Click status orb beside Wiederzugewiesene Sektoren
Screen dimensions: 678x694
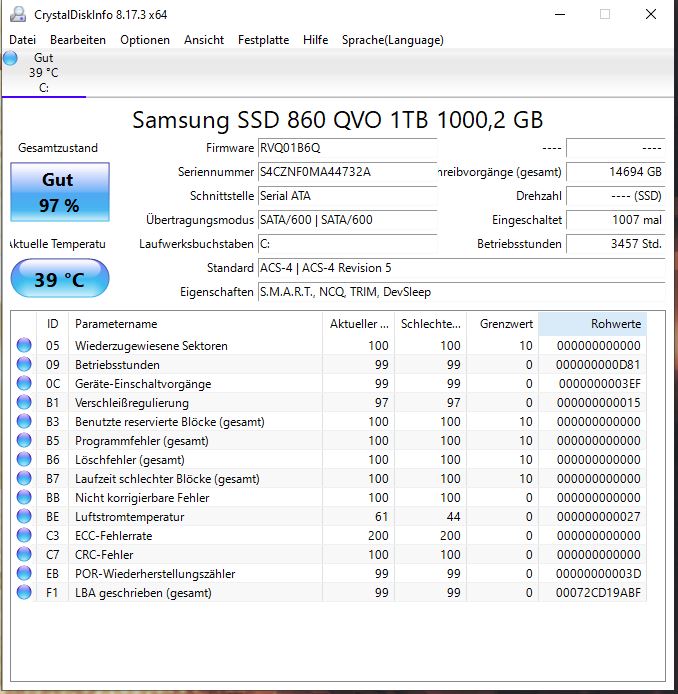coord(24,346)
